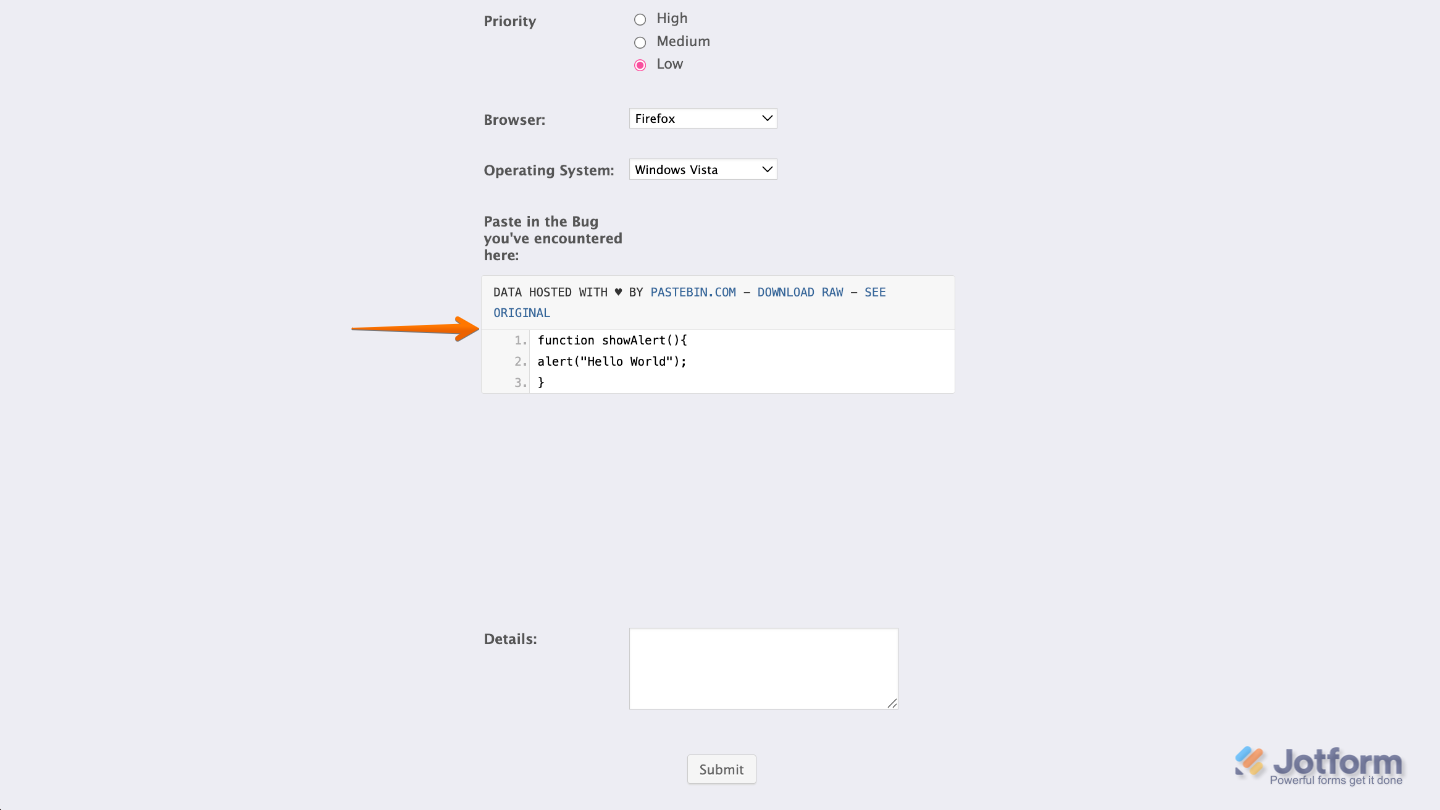Open the Browser dropdown showing Firefox
Screen dimensions: 1440x810
click(702, 118)
